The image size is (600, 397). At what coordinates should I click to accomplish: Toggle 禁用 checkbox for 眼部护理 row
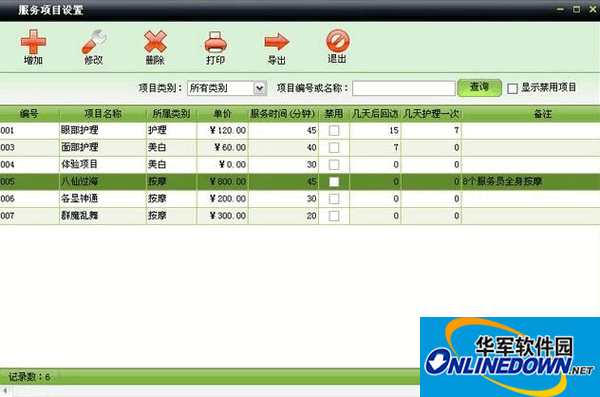(x=334, y=131)
